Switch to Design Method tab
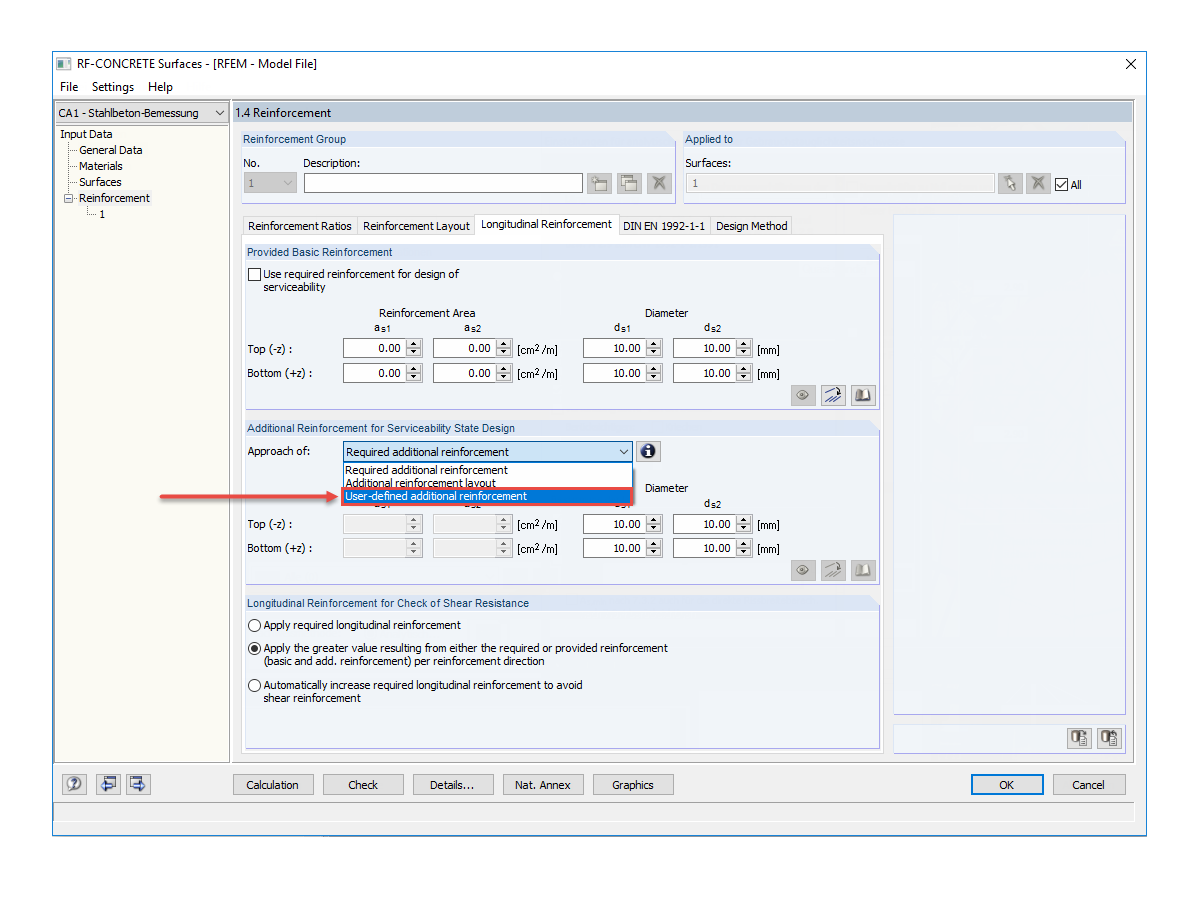Viewport: 1200px width, 900px height. click(751, 226)
